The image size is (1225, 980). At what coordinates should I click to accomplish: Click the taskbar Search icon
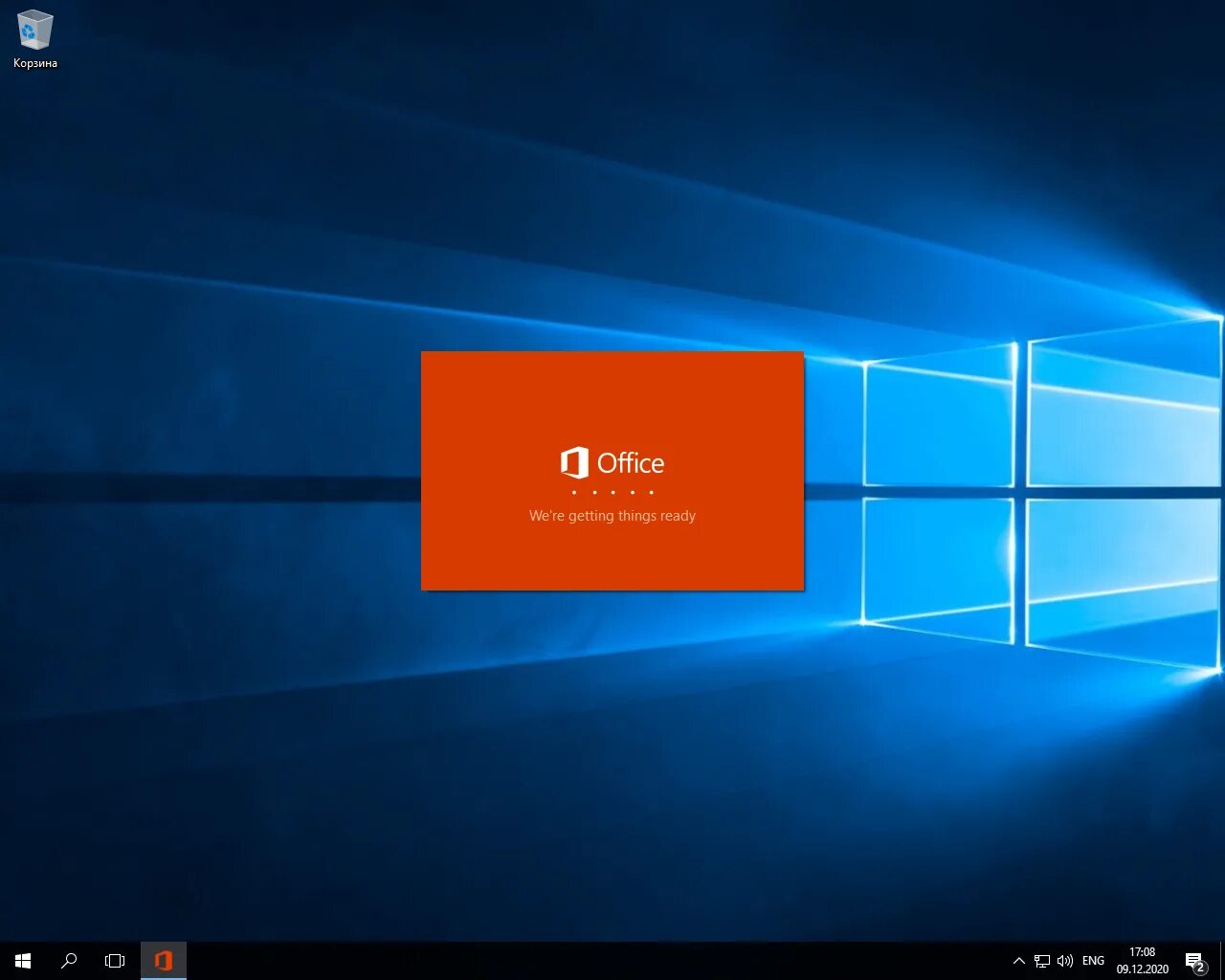tap(69, 960)
